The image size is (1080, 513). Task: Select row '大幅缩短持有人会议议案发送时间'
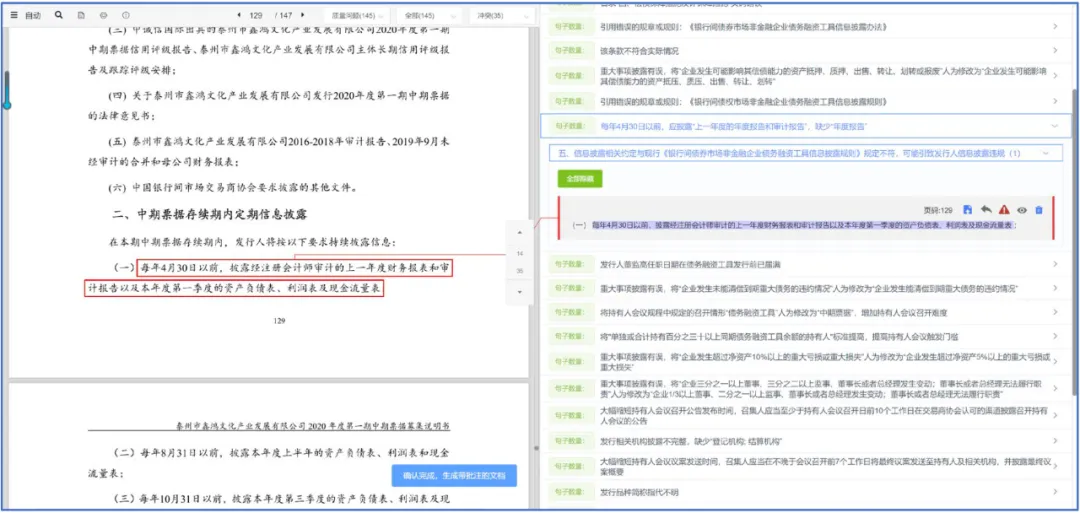click(807, 466)
